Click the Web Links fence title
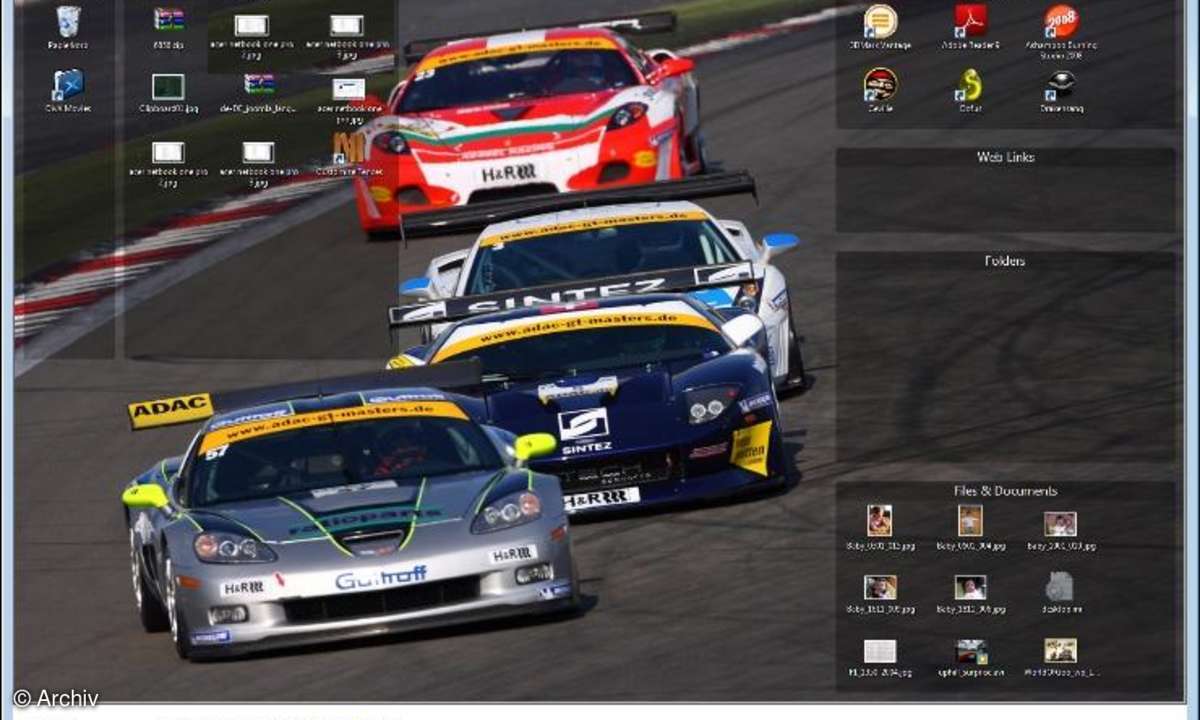This screenshot has height=720, width=1200. 1006,157
